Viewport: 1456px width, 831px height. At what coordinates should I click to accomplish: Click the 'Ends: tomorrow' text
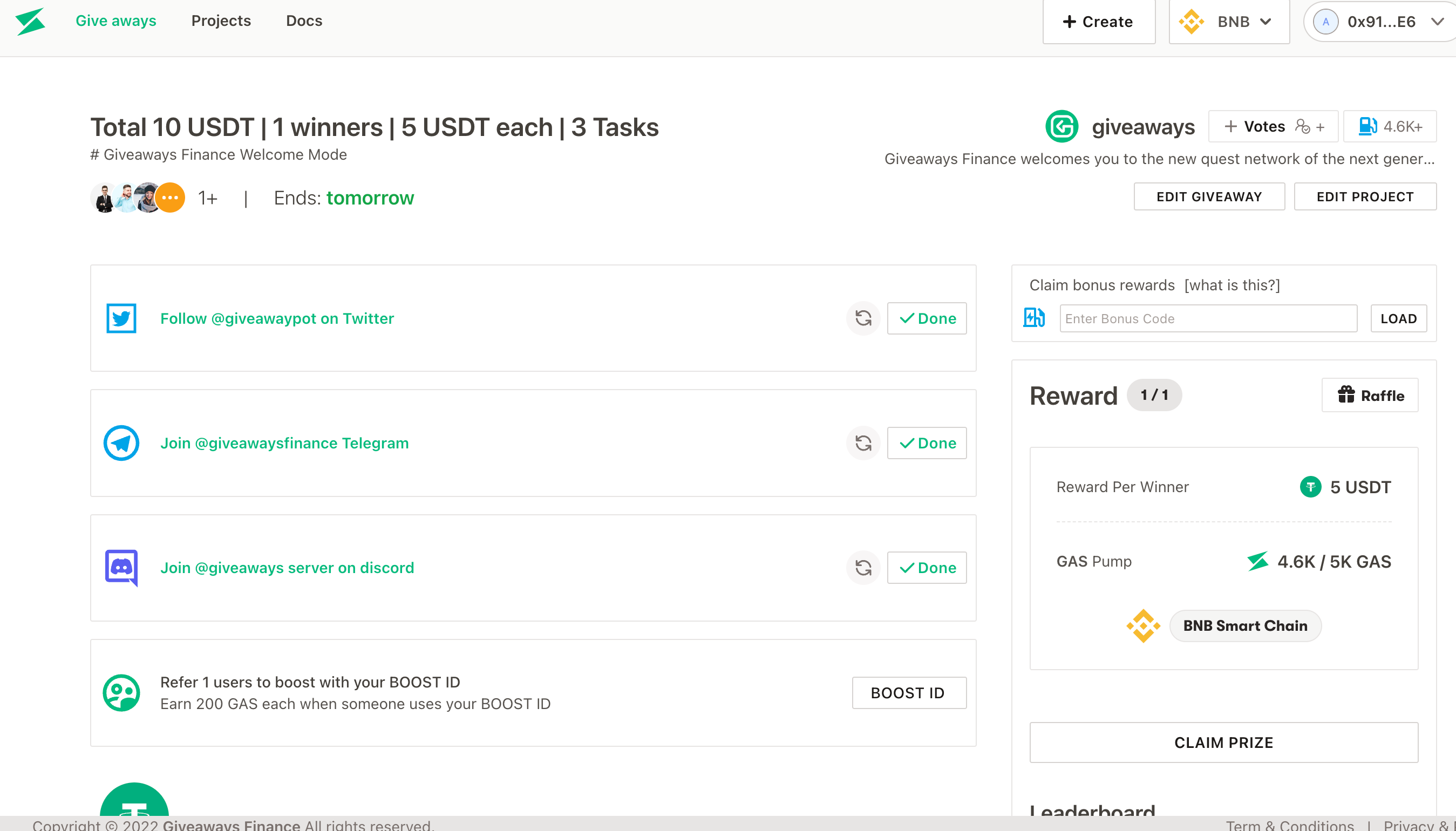click(344, 198)
